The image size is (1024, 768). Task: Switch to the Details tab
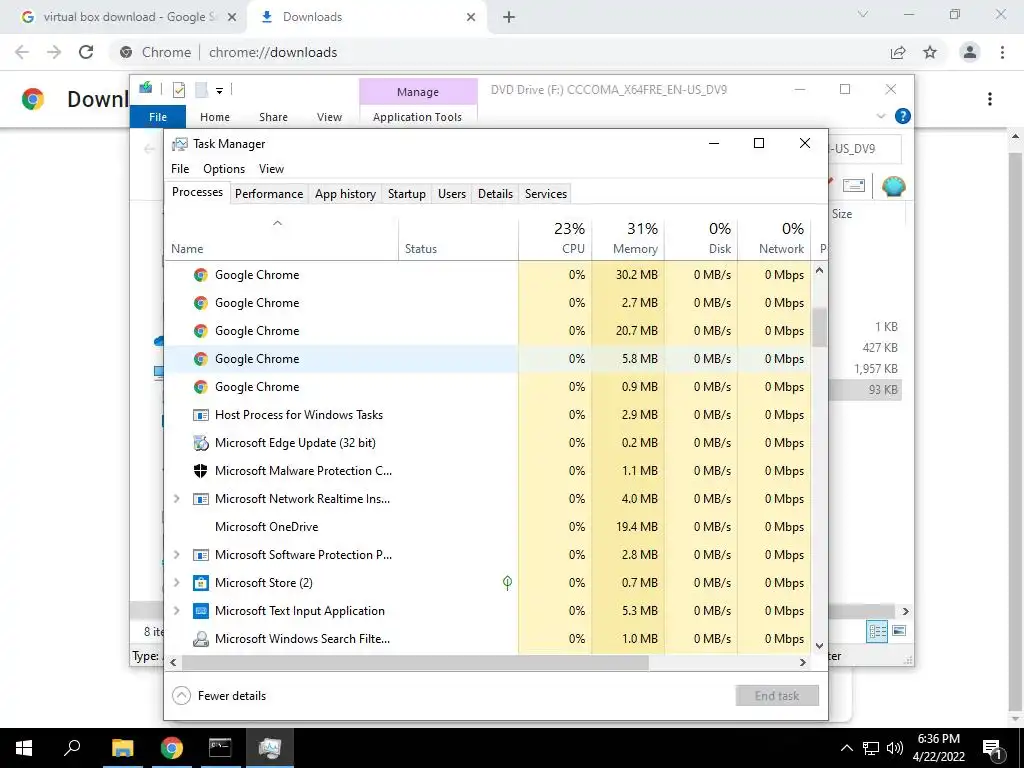pyautogui.click(x=495, y=194)
